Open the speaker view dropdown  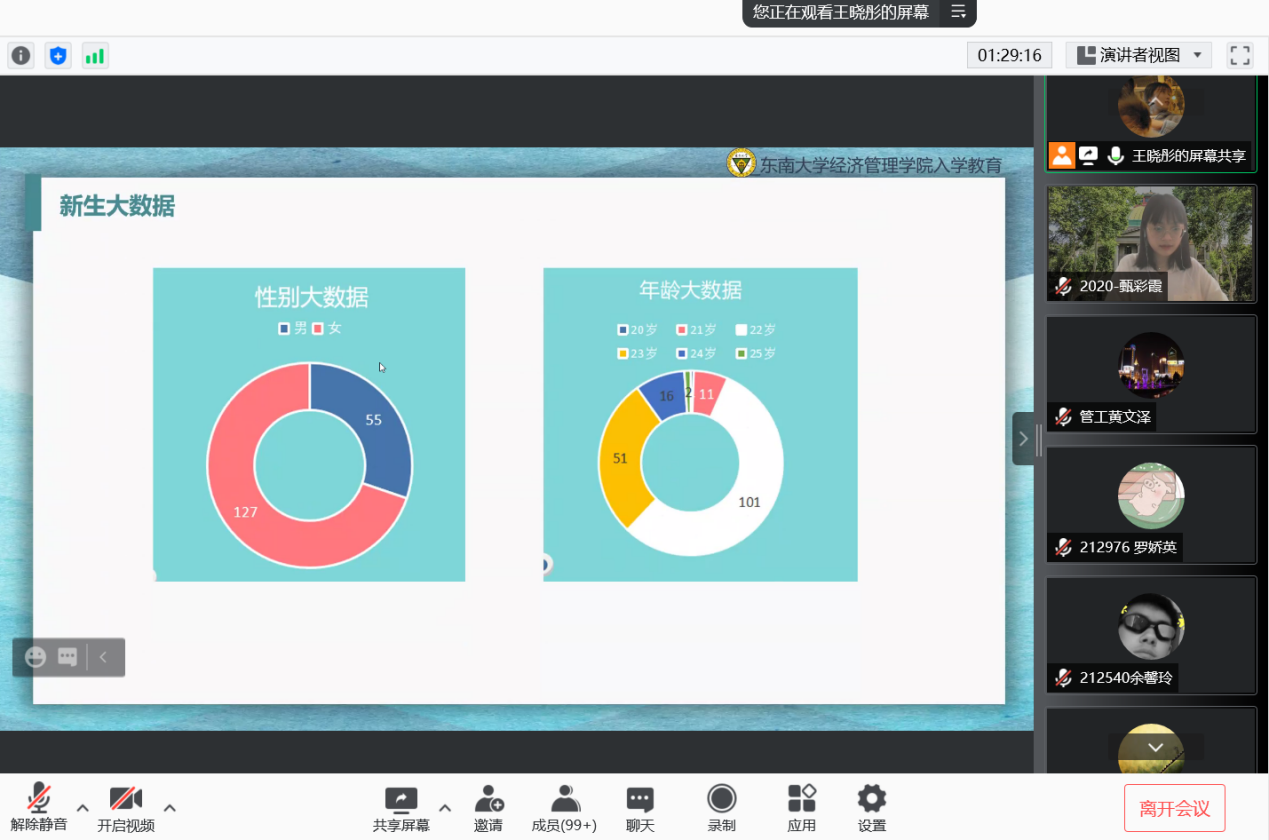(1139, 56)
